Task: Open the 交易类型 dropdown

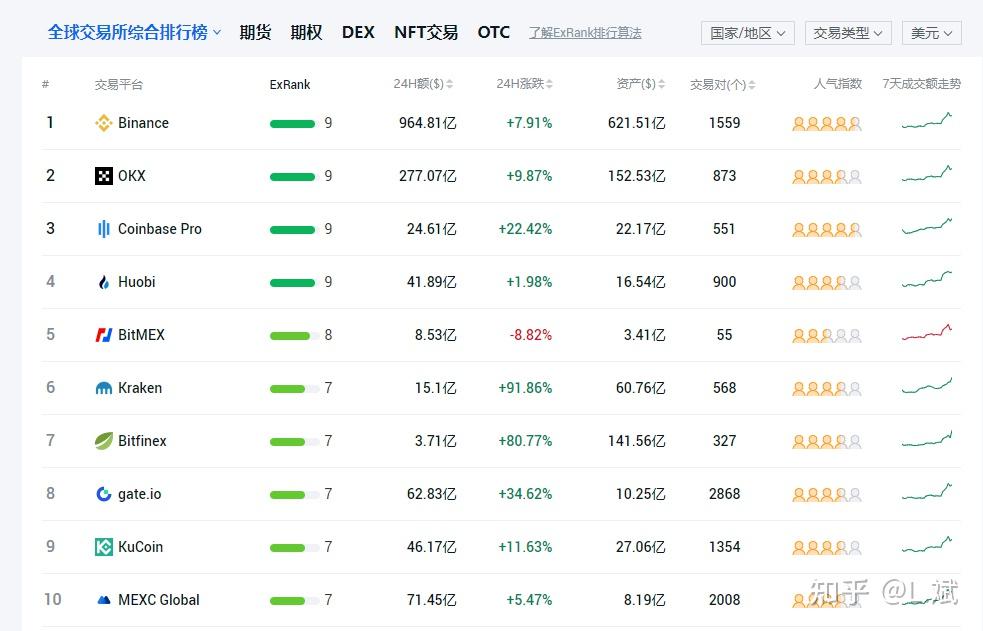Action: click(848, 33)
